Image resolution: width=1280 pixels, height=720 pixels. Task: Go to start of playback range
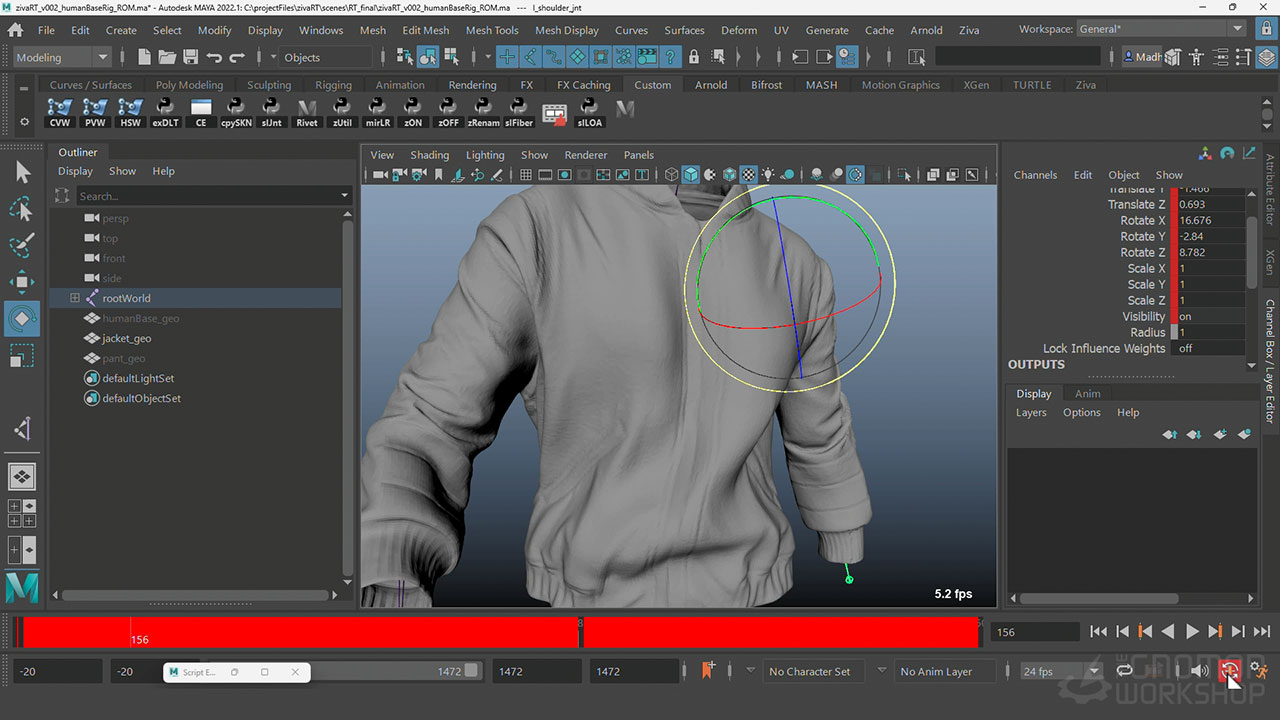[x=1098, y=631]
